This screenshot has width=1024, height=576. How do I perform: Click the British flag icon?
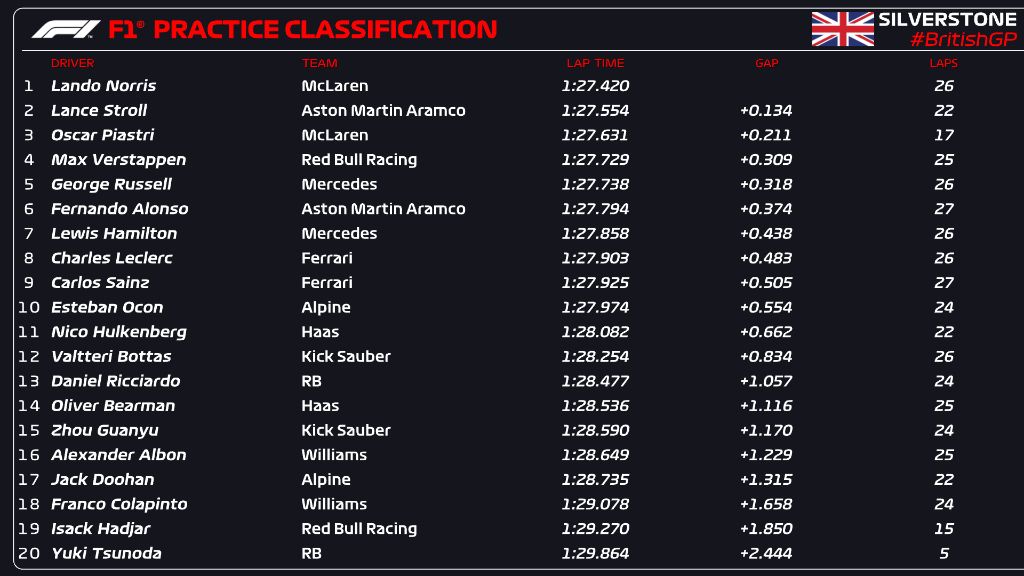842,29
